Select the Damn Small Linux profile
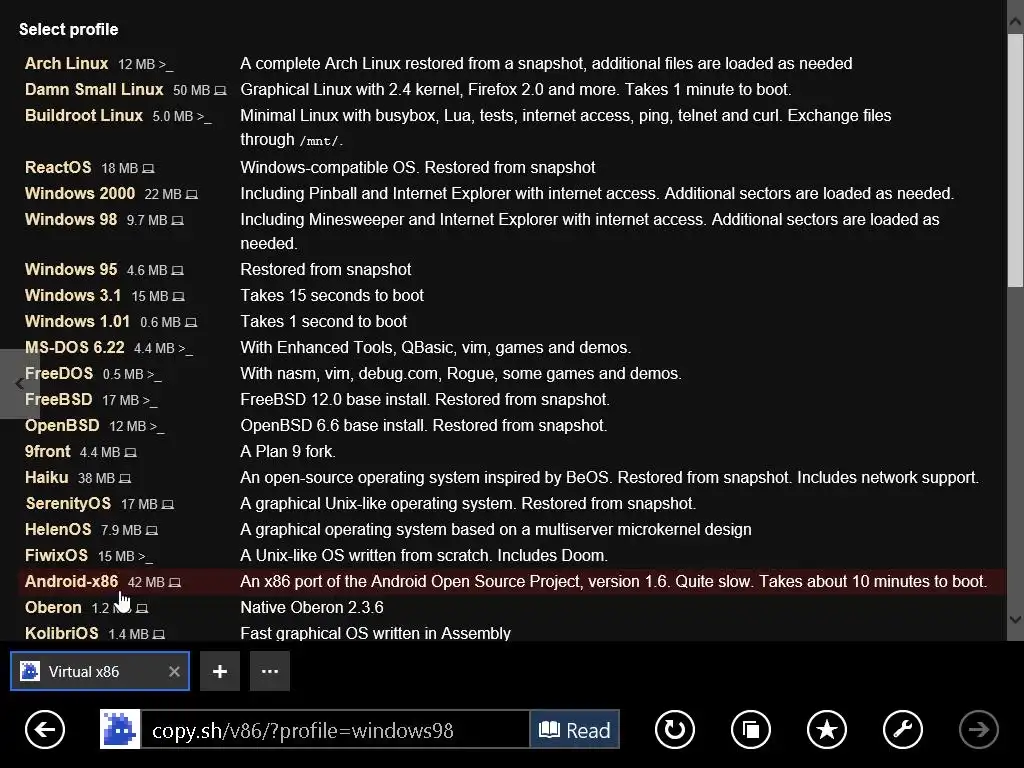1024x768 pixels. [x=94, y=89]
